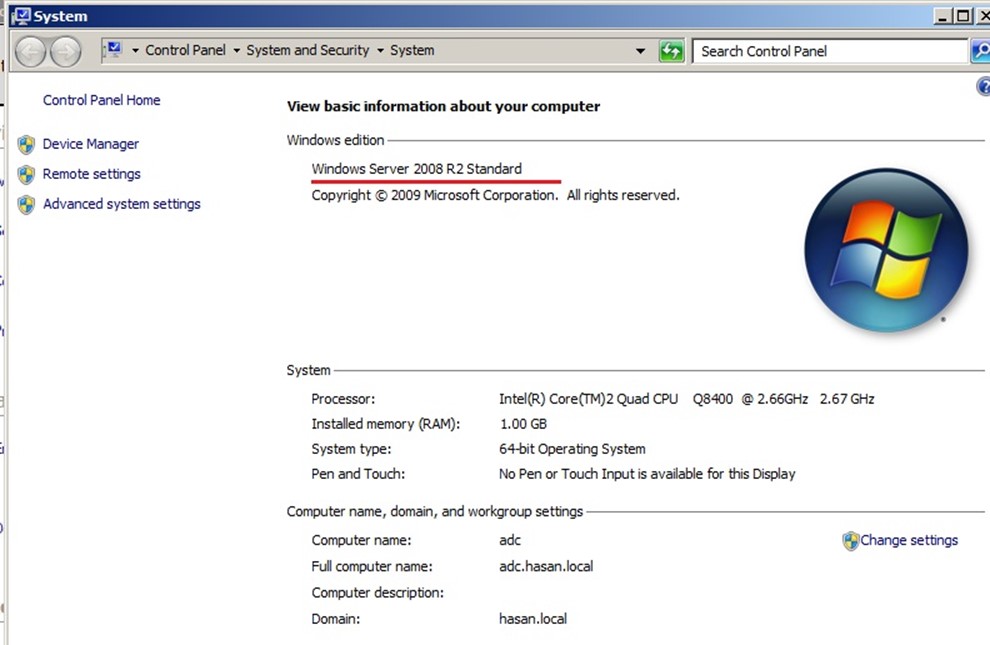
Task: Click the green Refresh button
Action: click(x=671, y=50)
